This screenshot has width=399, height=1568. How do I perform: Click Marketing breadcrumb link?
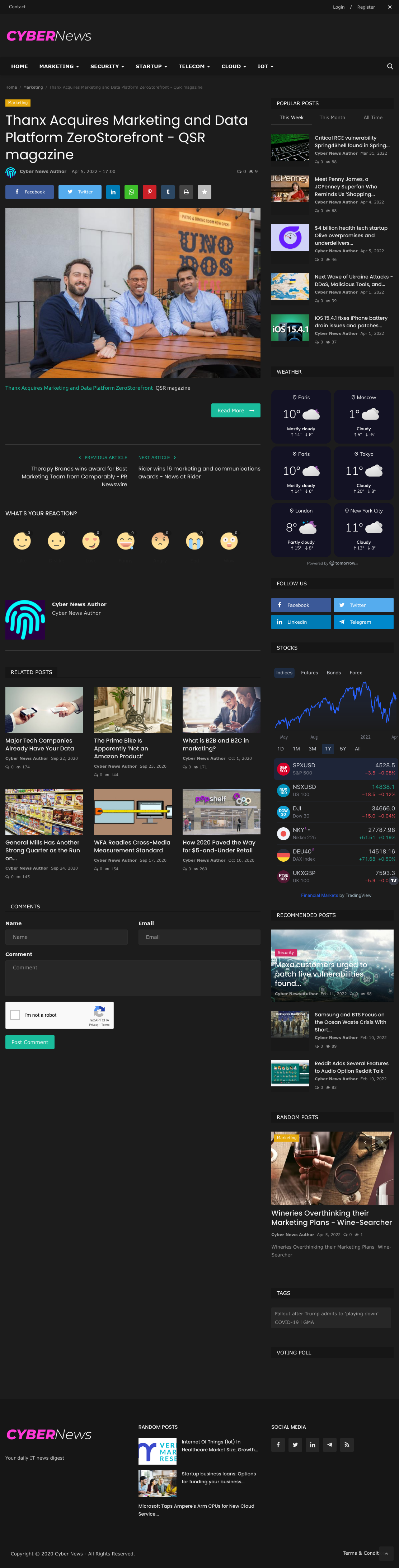pos(33,87)
